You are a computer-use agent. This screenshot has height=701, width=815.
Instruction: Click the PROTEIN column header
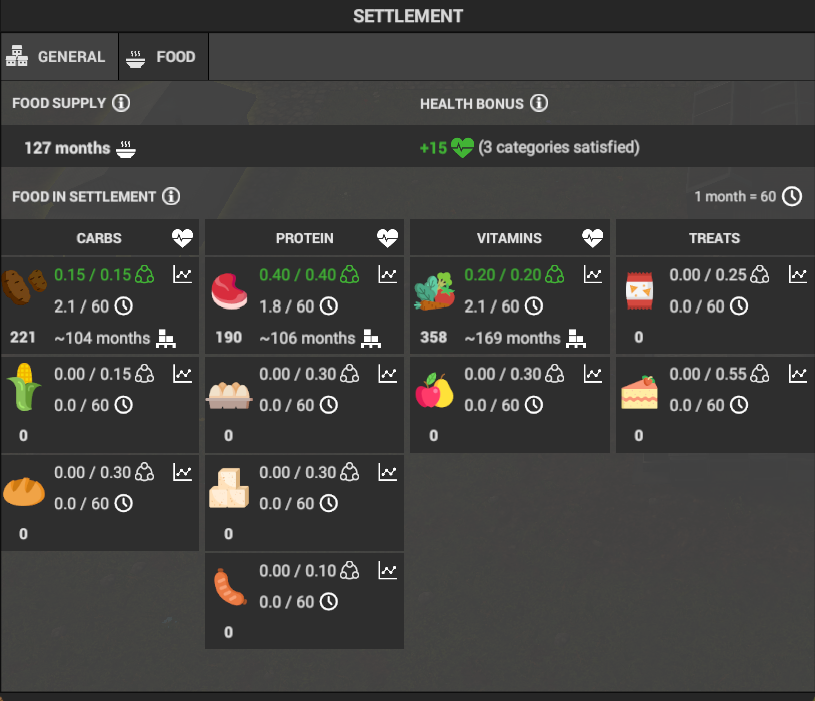(305, 238)
